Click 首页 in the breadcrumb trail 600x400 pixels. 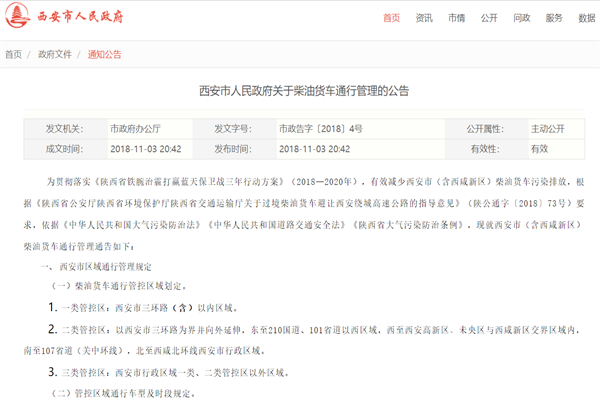pyautogui.click(x=14, y=54)
